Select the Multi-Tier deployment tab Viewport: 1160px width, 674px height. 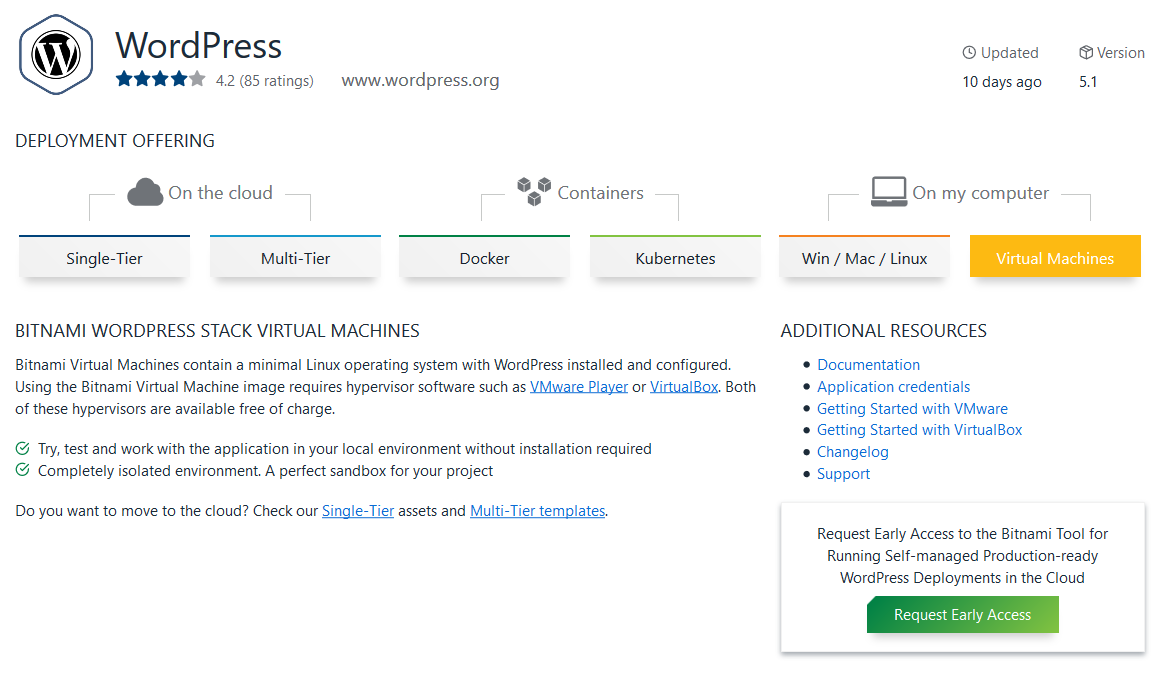(295, 257)
